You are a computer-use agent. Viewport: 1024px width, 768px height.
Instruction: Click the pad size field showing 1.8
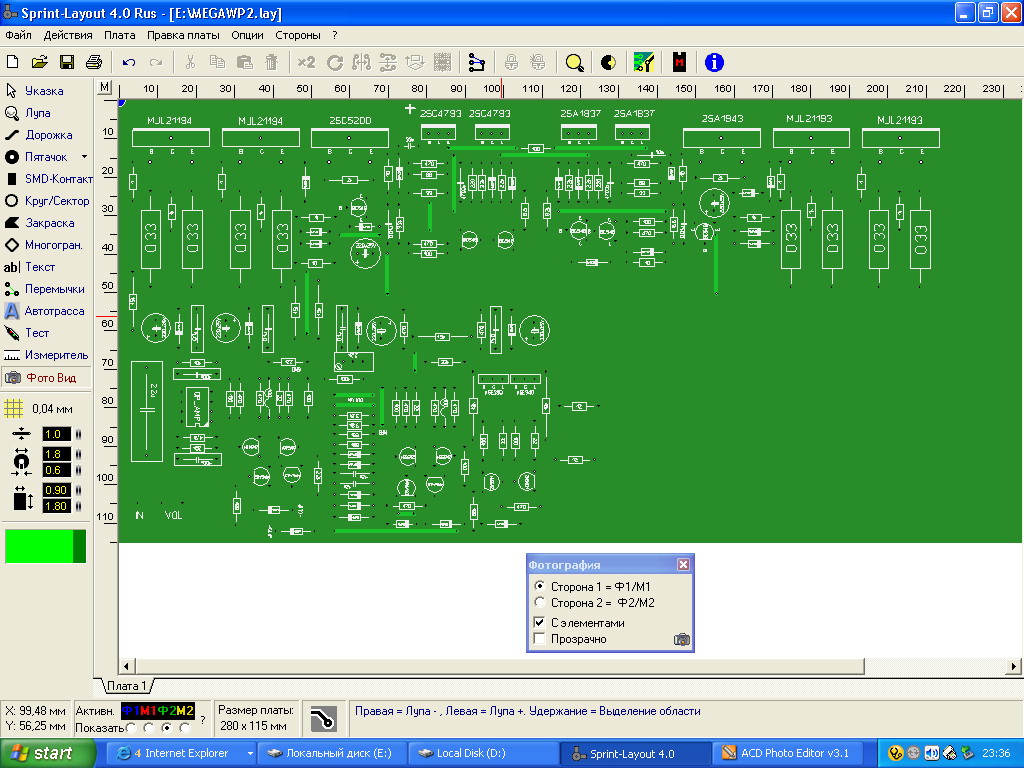tap(56, 454)
